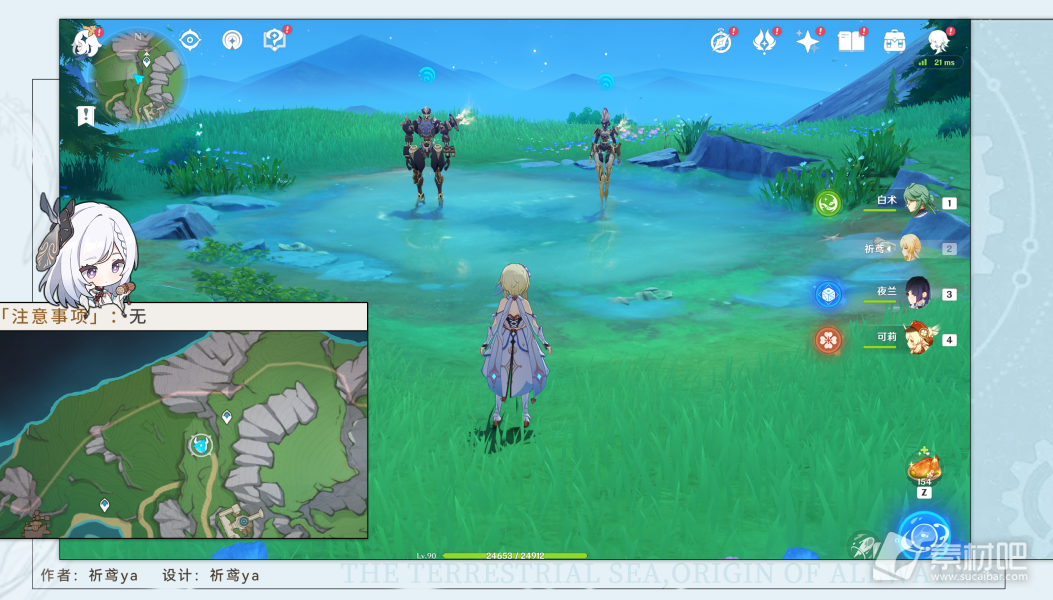1053x600 pixels.
Task: Use 白术's green elemental burst icon
Action: 829,203
